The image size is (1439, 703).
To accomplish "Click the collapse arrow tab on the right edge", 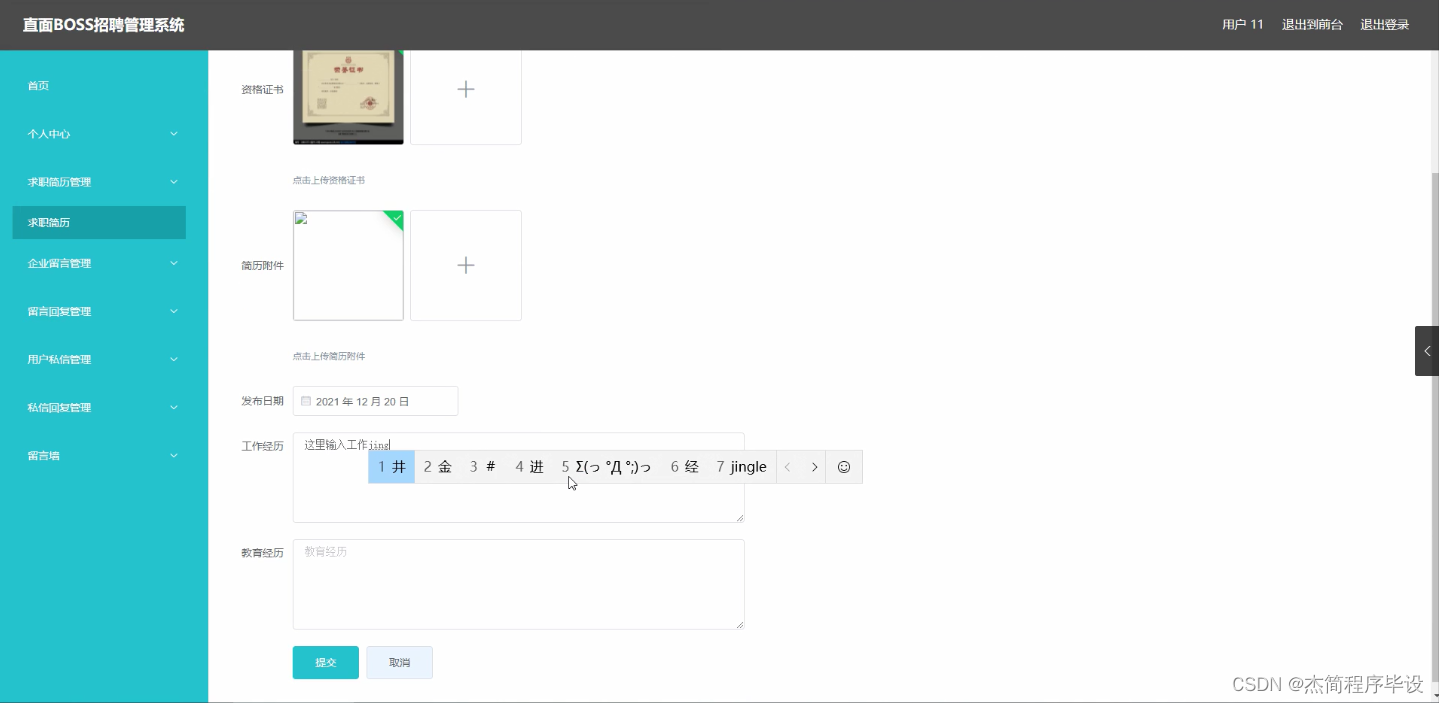I will pyautogui.click(x=1427, y=350).
